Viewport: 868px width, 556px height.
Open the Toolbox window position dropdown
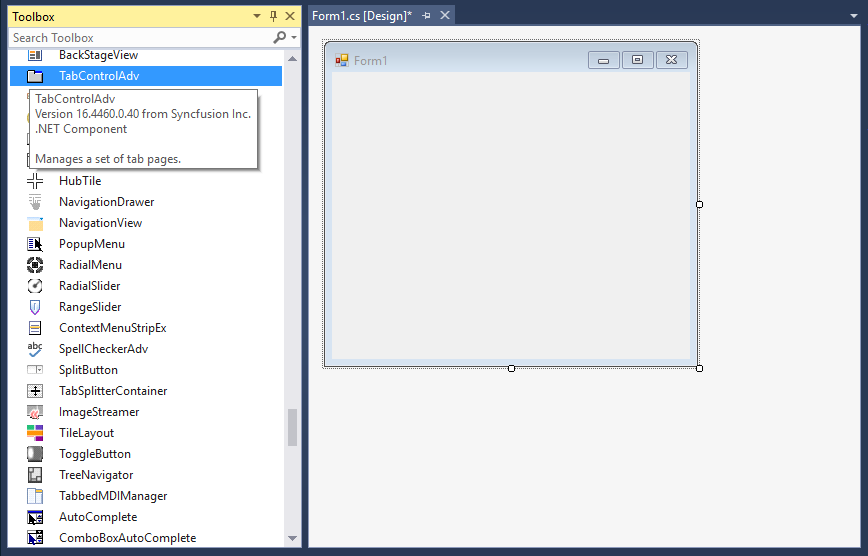[x=257, y=17]
